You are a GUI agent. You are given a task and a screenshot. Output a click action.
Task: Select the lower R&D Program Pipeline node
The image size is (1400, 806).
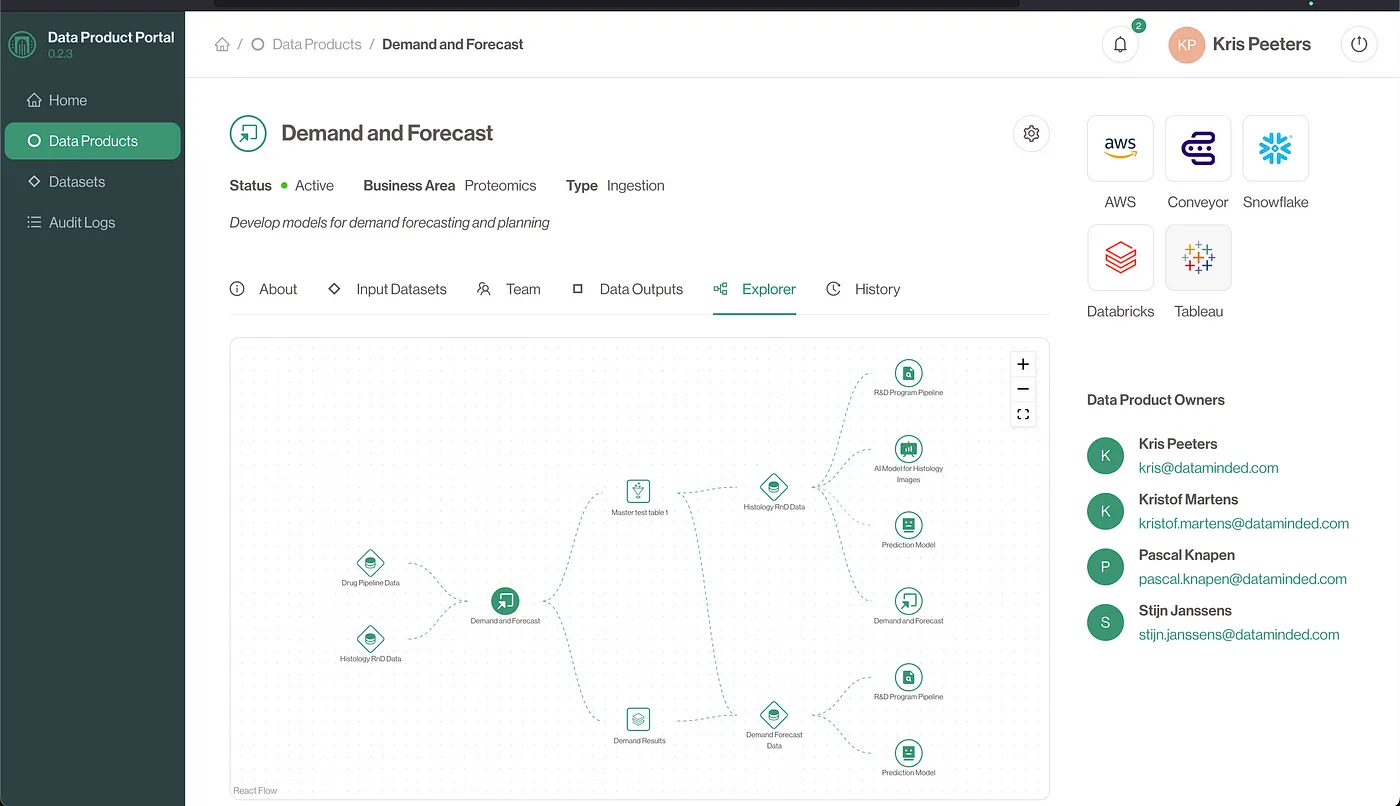(908, 677)
